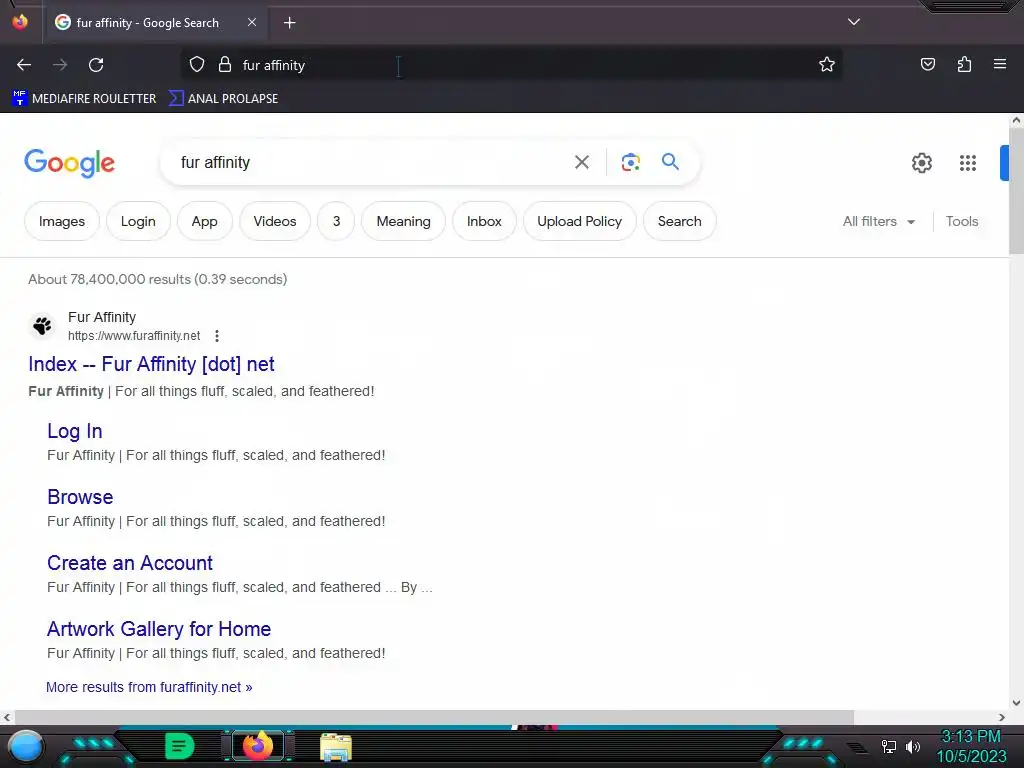Open Artwork Gallery for Home sitelink

pos(159,629)
